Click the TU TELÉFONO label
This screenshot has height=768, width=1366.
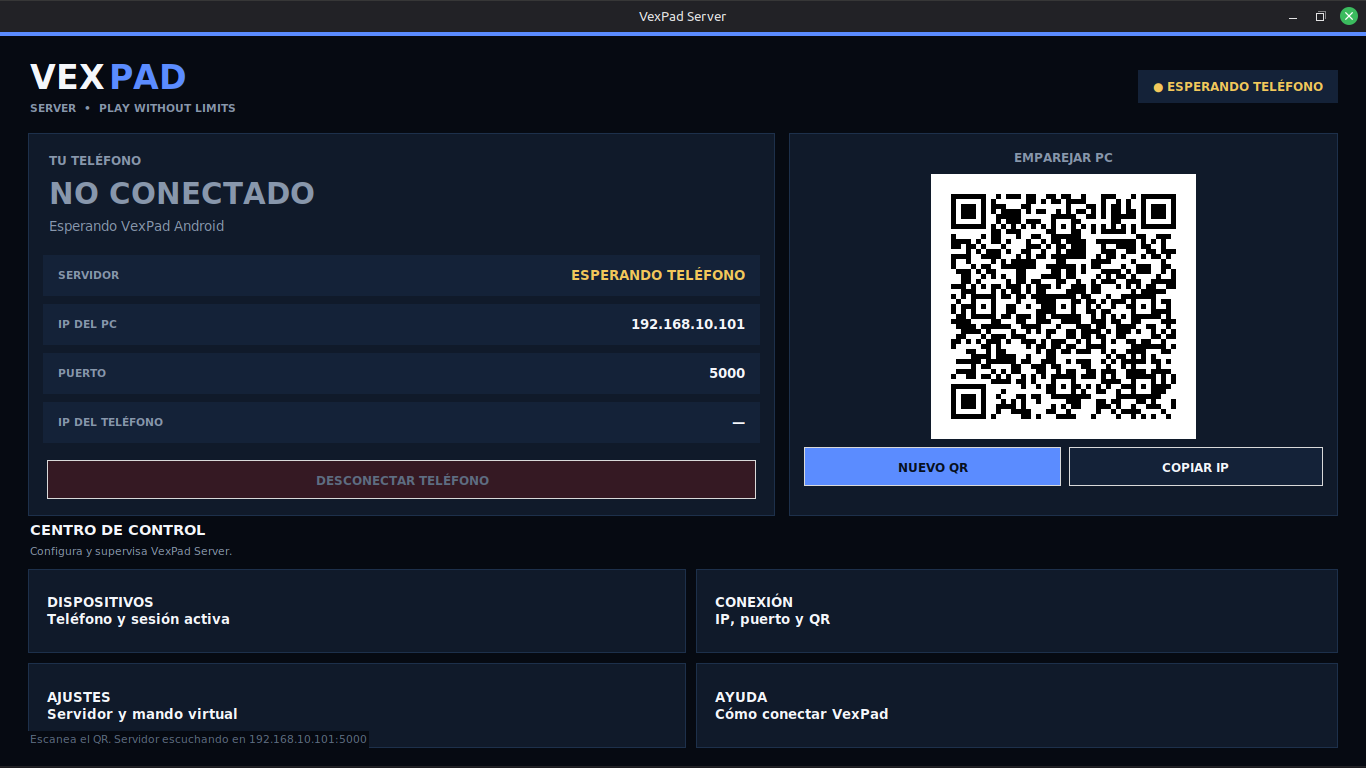(95, 160)
